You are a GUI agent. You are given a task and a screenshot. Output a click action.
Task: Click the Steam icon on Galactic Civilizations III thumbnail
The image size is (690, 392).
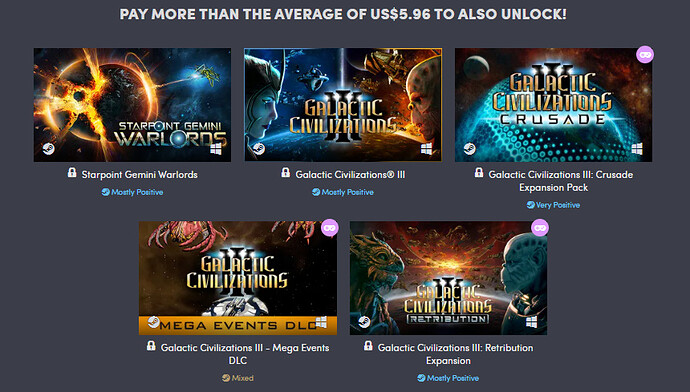coord(259,149)
